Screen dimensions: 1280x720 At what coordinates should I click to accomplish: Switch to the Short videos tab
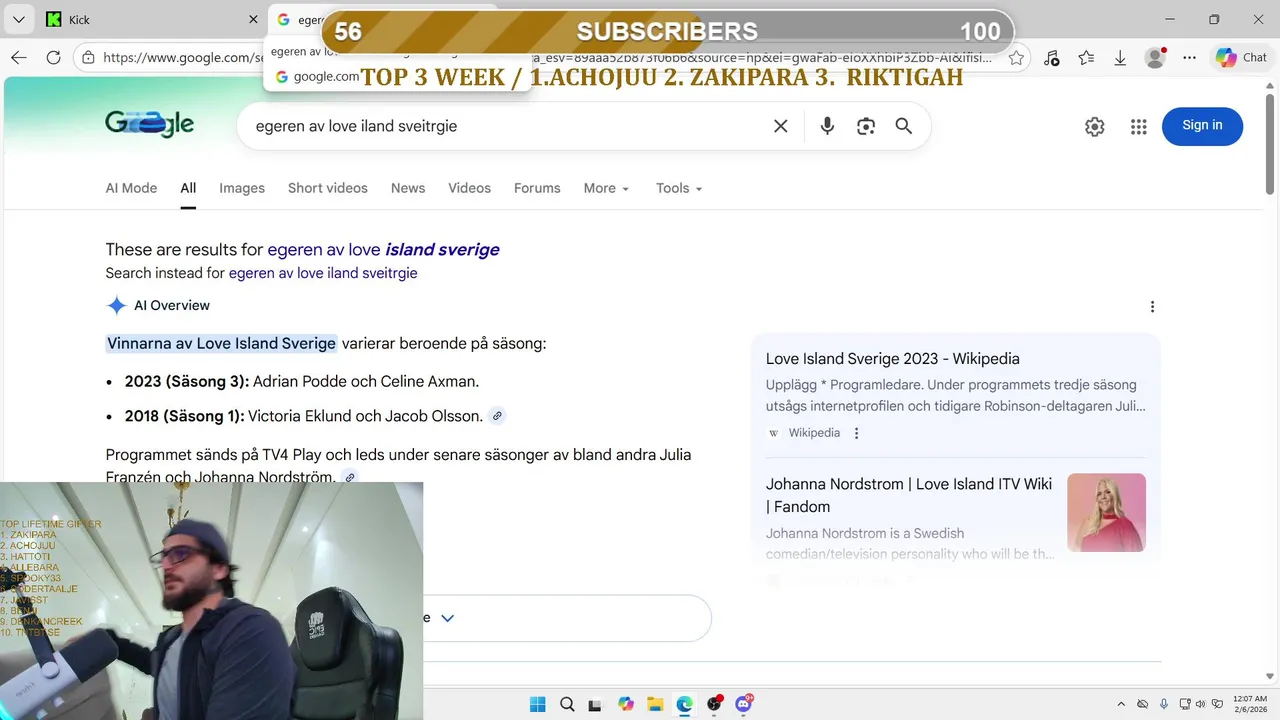pyautogui.click(x=328, y=188)
